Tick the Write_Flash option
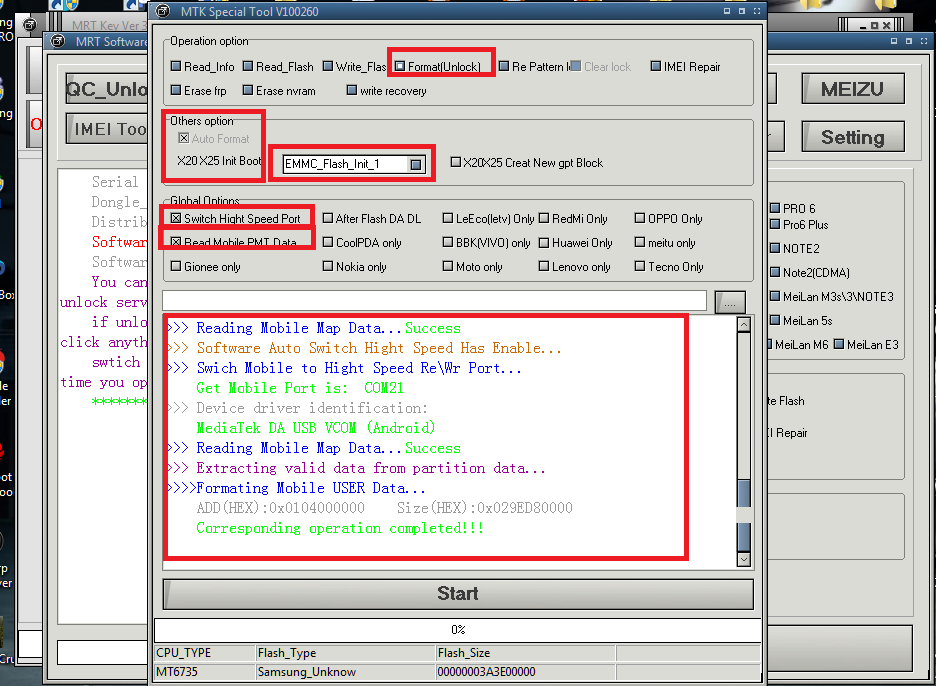Image resolution: width=936 pixels, height=686 pixels. pos(328,66)
